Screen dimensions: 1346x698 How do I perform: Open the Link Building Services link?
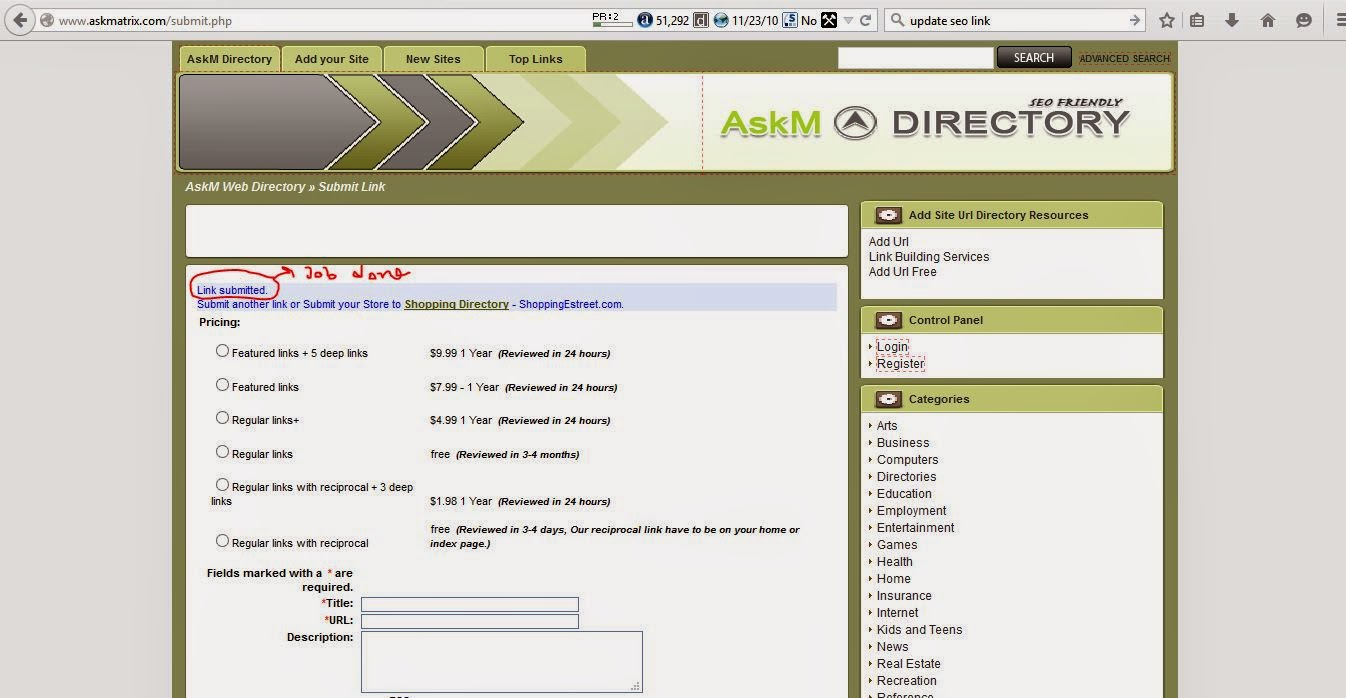pos(929,257)
